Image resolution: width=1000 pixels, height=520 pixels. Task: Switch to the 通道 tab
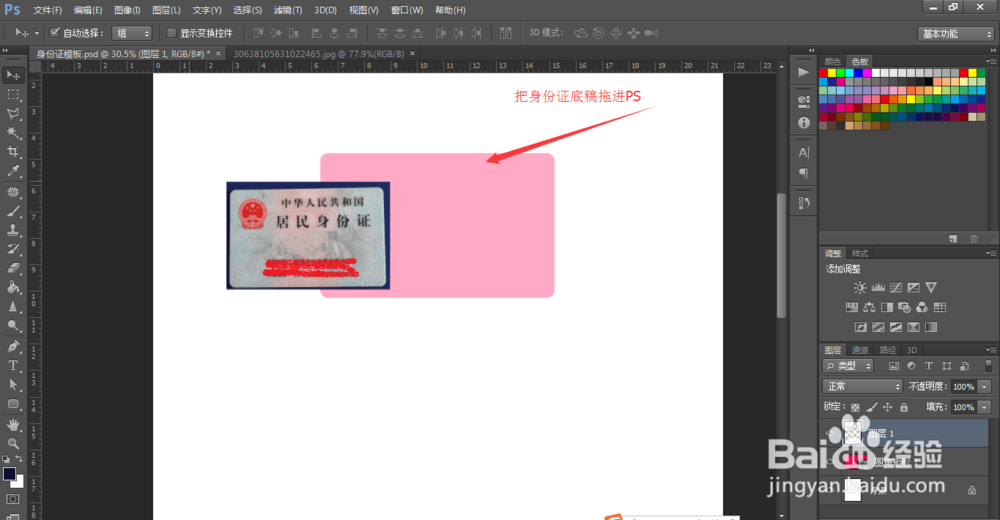tap(860, 350)
